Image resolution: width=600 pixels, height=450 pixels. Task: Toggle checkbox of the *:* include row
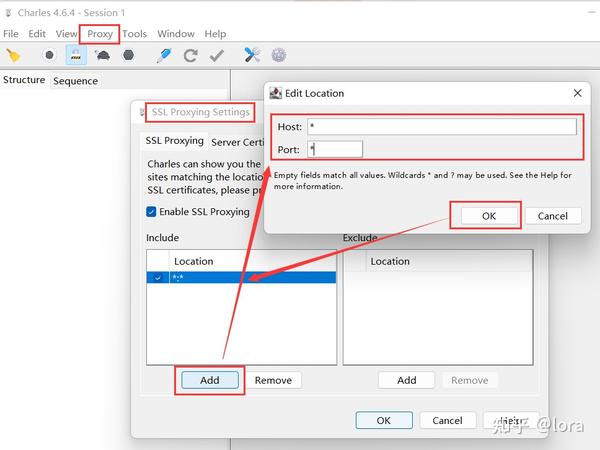coord(158,277)
